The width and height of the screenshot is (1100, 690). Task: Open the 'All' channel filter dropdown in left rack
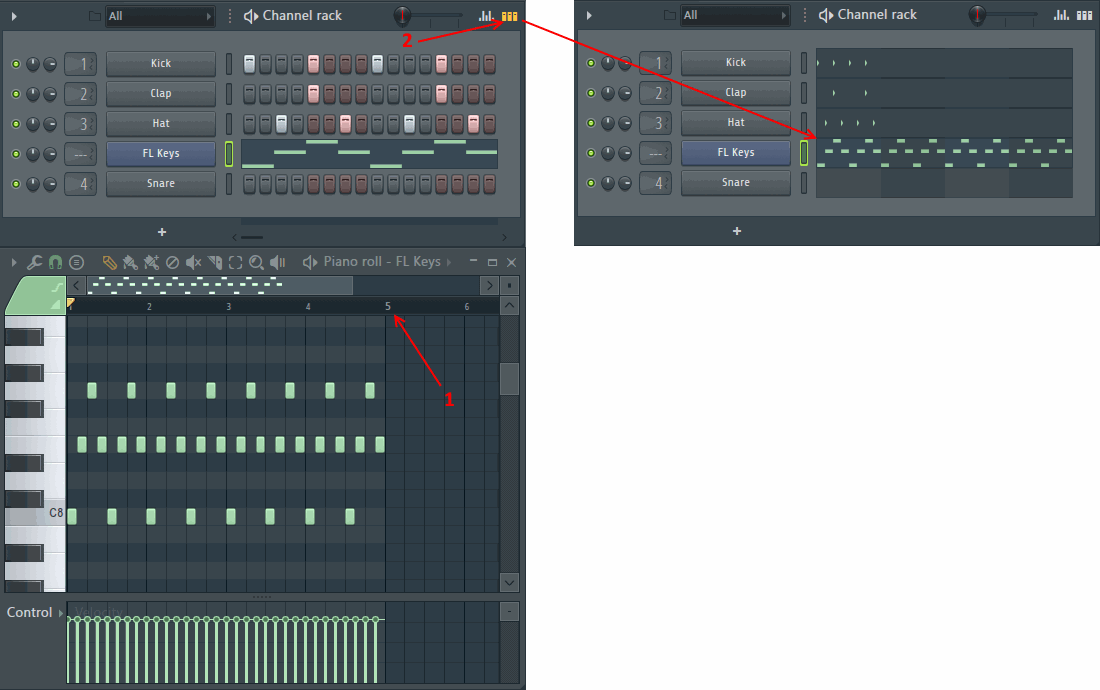[160, 16]
